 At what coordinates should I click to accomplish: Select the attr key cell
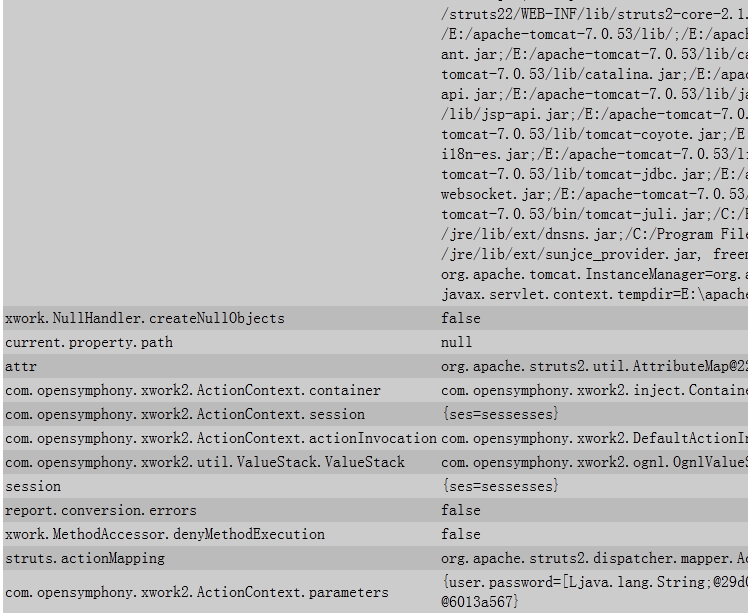coord(21,366)
